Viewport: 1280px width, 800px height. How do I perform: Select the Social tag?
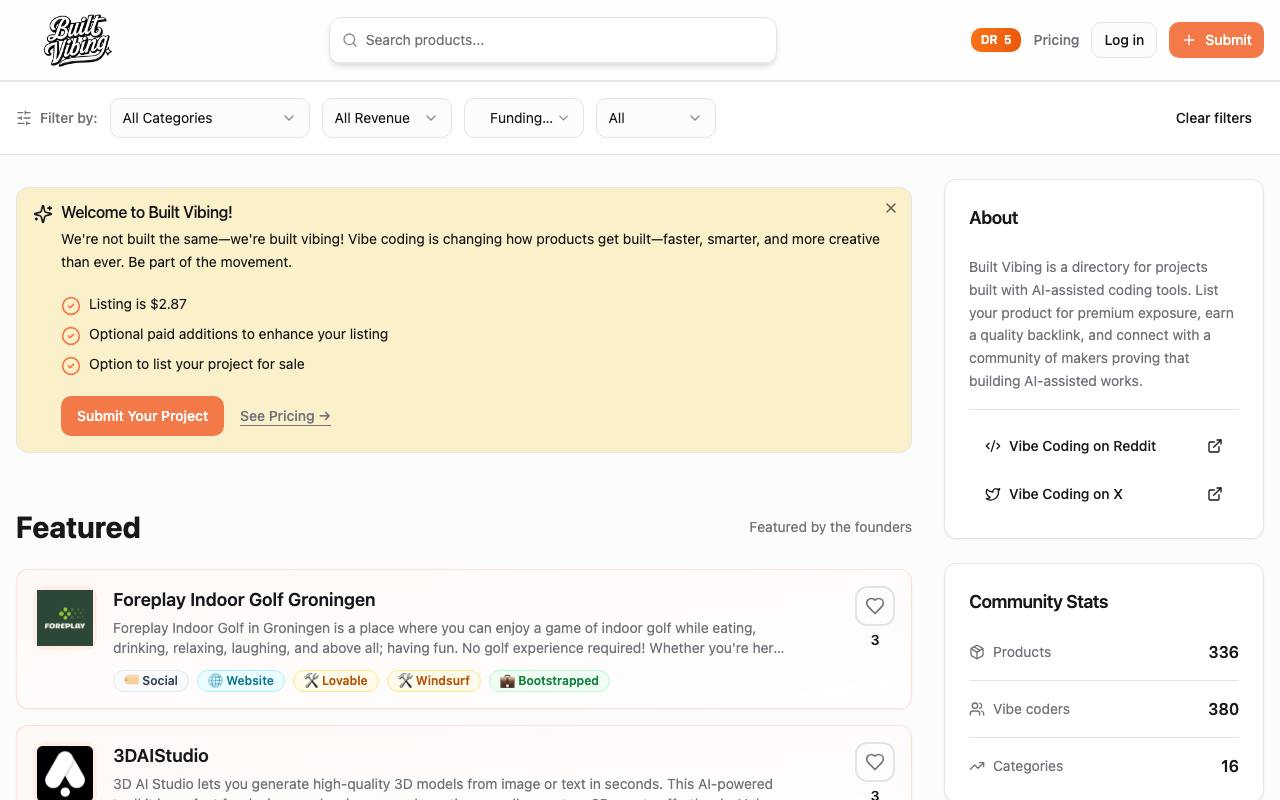(151, 681)
